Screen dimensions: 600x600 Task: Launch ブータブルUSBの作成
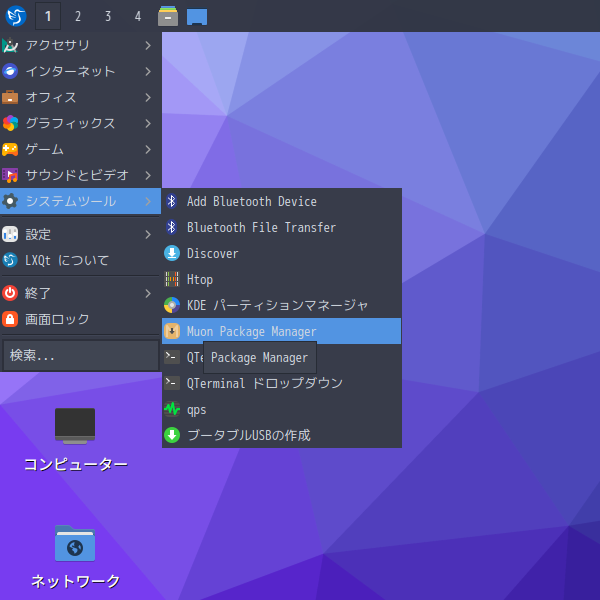[282, 435]
